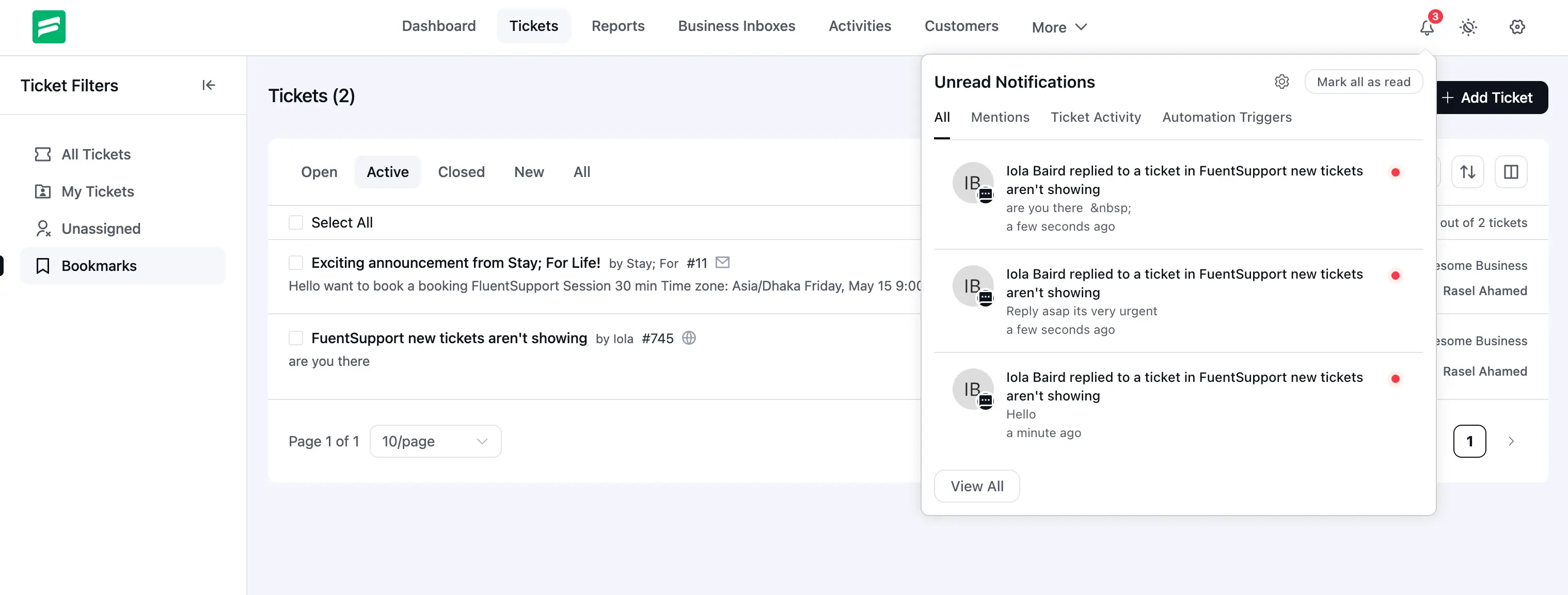
Task: Open the 10/page size dropdown
Action: (x=435, y=441)
